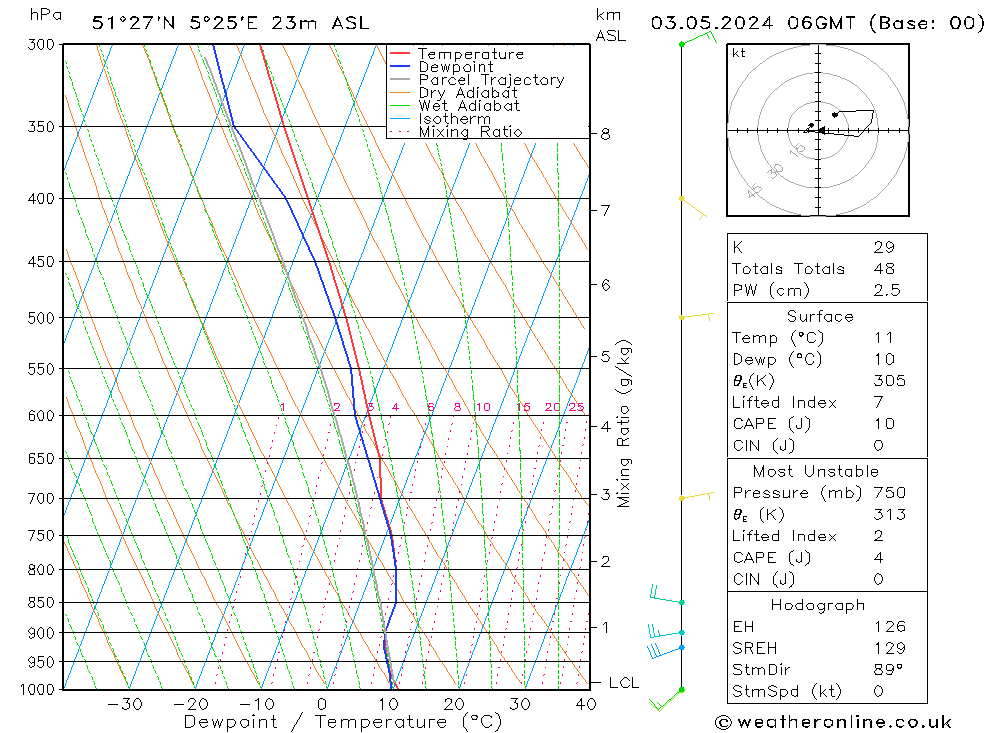Image resolution: width=1000 pixels, height=733 pixels.
Task: Click the Most Unstable section heading
Action: coord(816,472)
